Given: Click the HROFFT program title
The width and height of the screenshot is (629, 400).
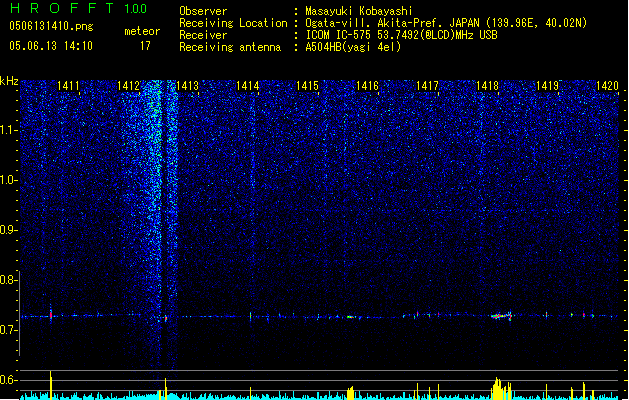Looking at the screenshot, I should click(x=62, y=8).
